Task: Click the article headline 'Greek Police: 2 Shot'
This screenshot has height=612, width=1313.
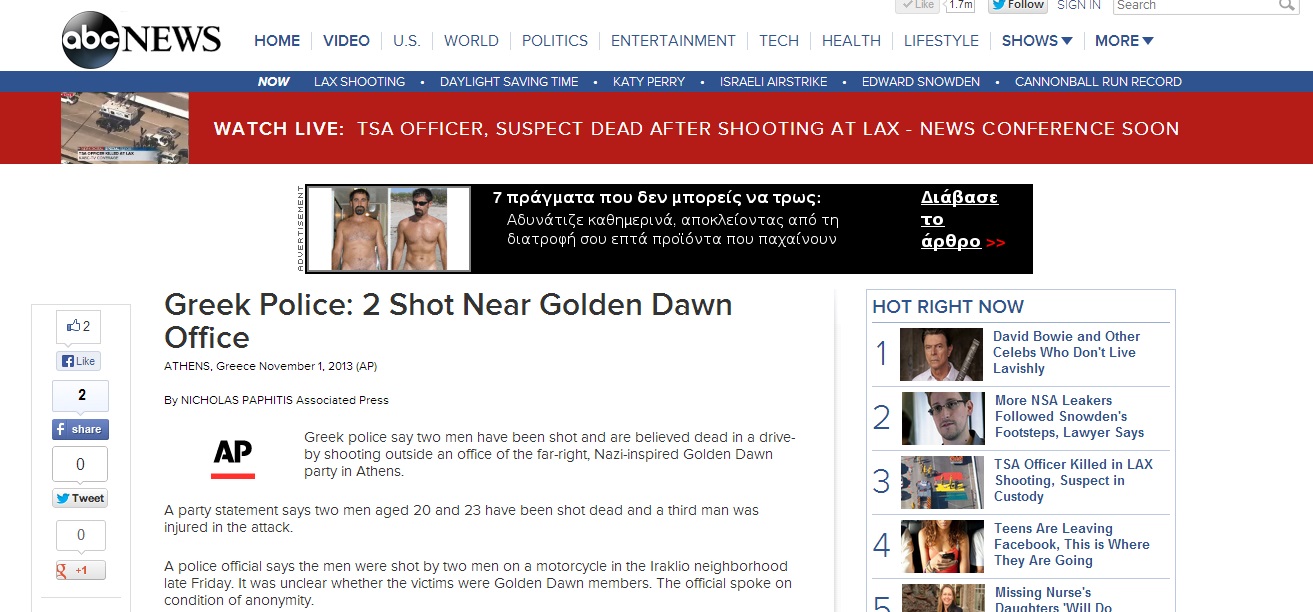Action: click(x=448, y=320)
